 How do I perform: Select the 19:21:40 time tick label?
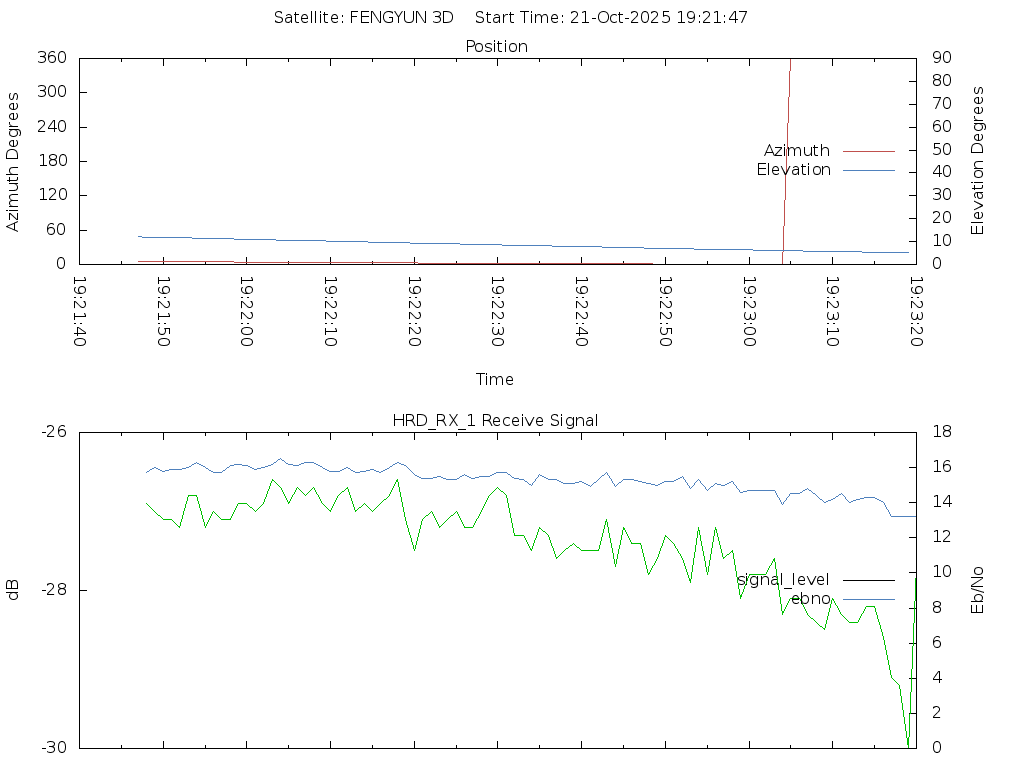tap(80, 312)
